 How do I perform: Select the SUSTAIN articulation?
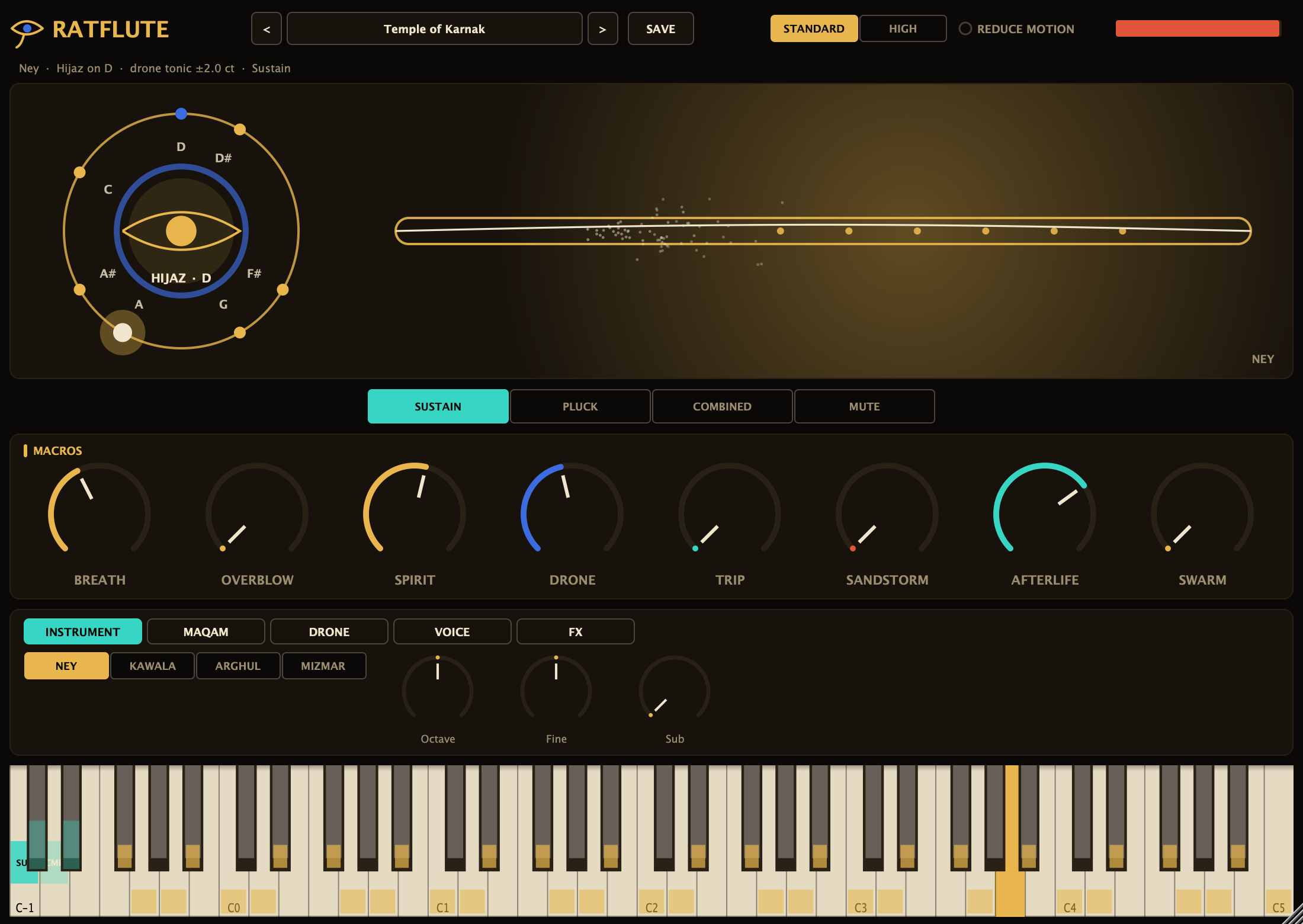point(438,406)
